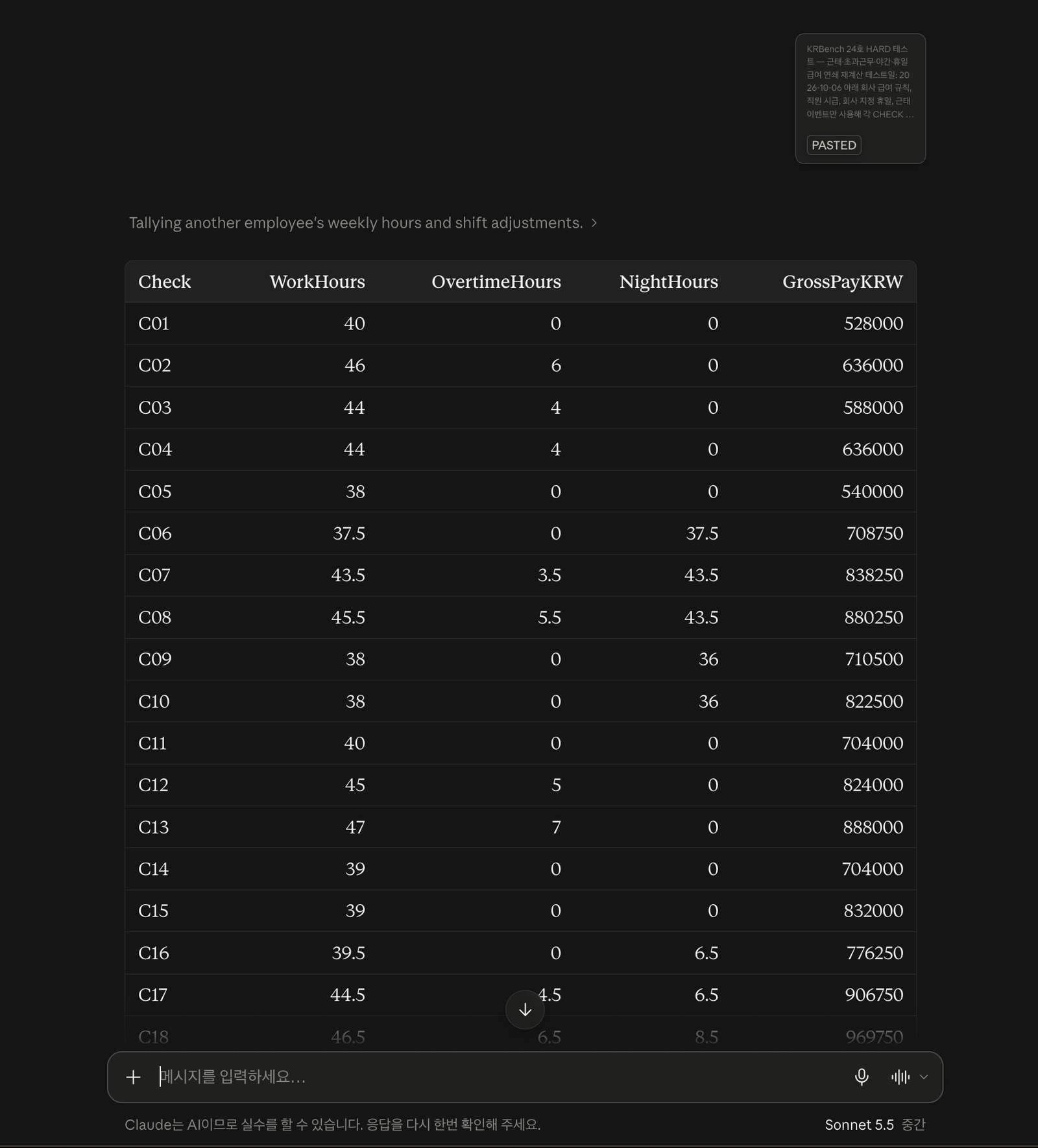Viewport: 1038px width, 1148px height.
Task: Click the C02 row label
Action: tap(154, 365)
